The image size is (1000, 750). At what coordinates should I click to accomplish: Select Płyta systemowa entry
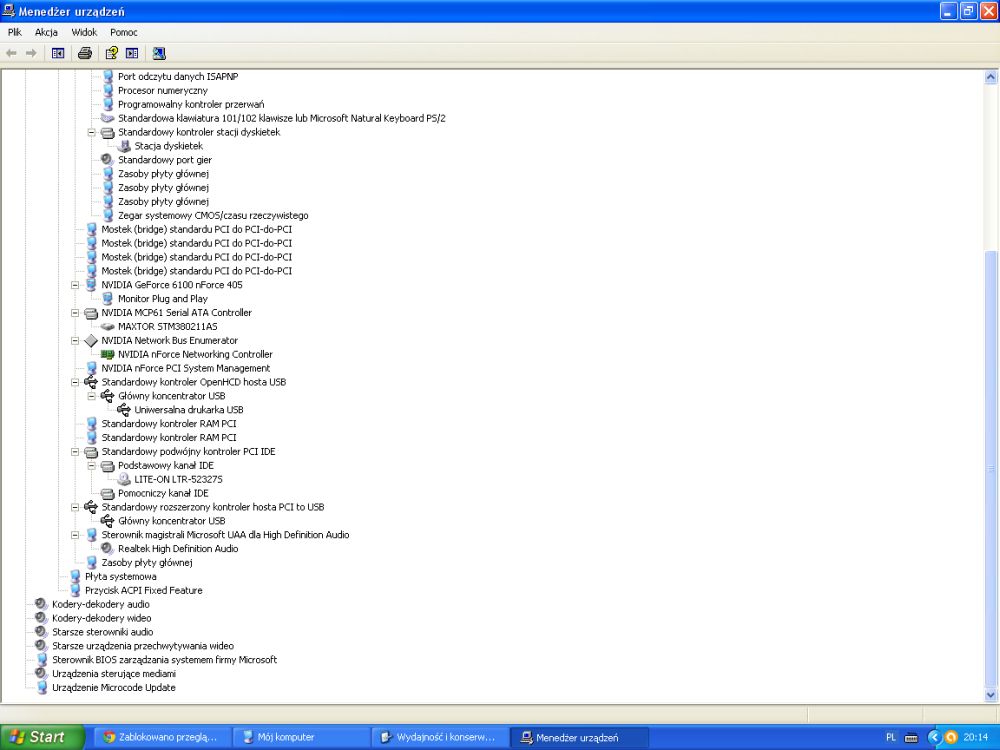(121, 577)
